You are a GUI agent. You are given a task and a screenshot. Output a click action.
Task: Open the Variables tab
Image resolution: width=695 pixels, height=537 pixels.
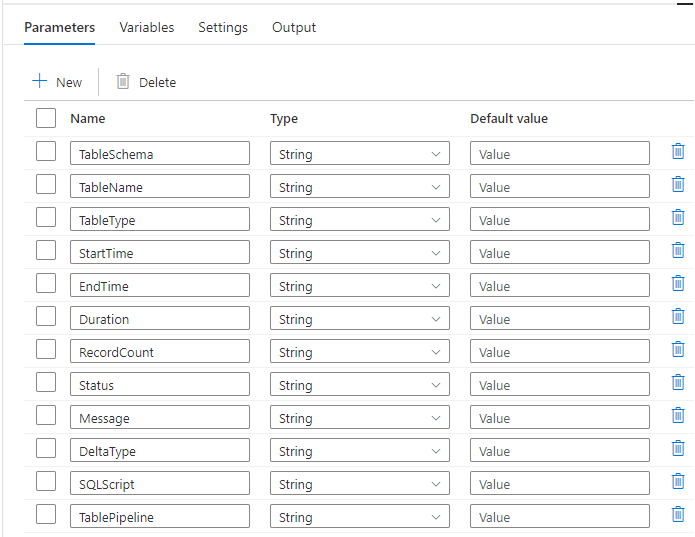[147, 27]
